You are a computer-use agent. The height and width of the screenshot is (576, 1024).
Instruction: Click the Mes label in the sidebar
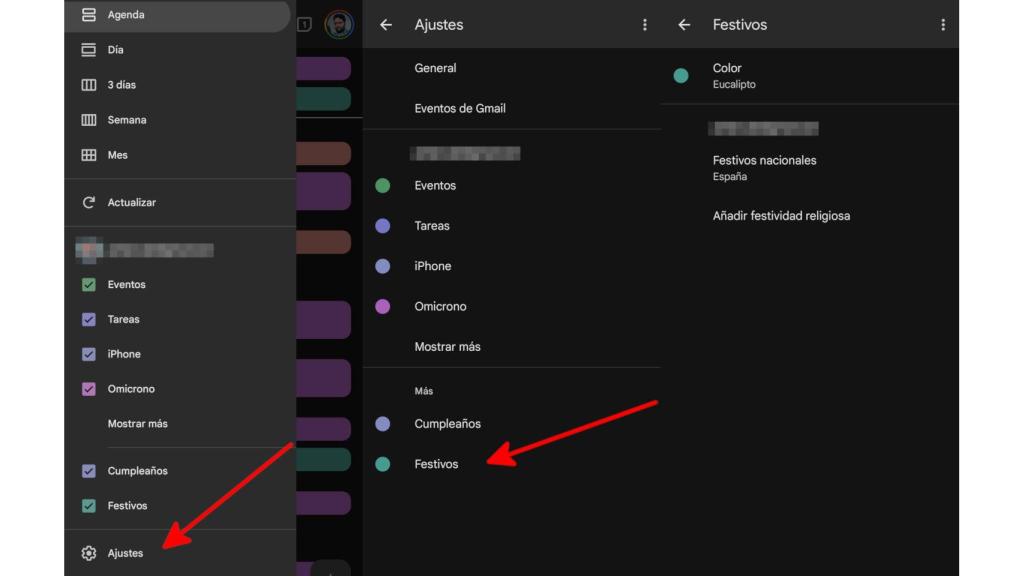click(x=118, y=155)
